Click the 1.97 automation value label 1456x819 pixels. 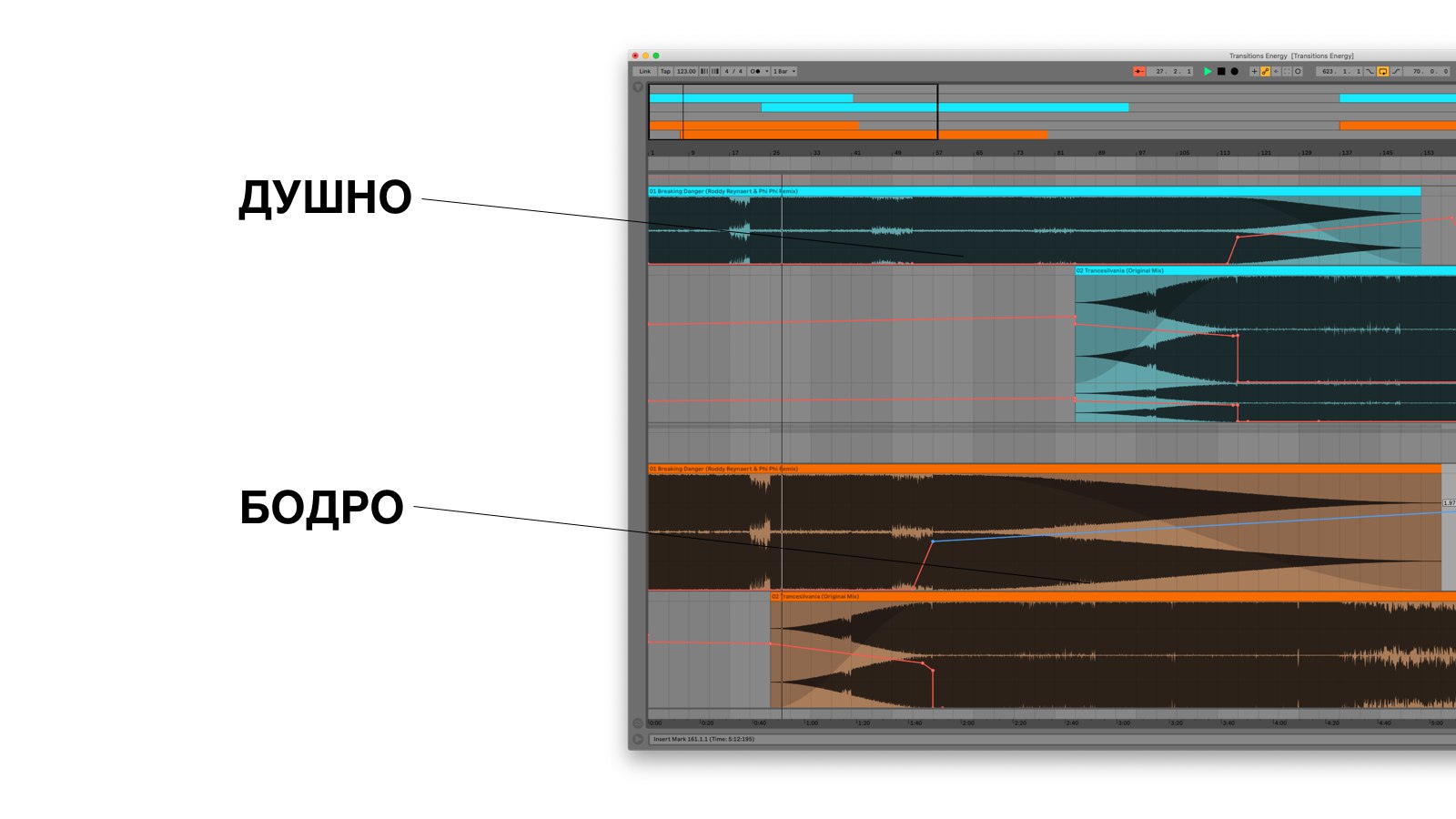(x=1449, y=502)
